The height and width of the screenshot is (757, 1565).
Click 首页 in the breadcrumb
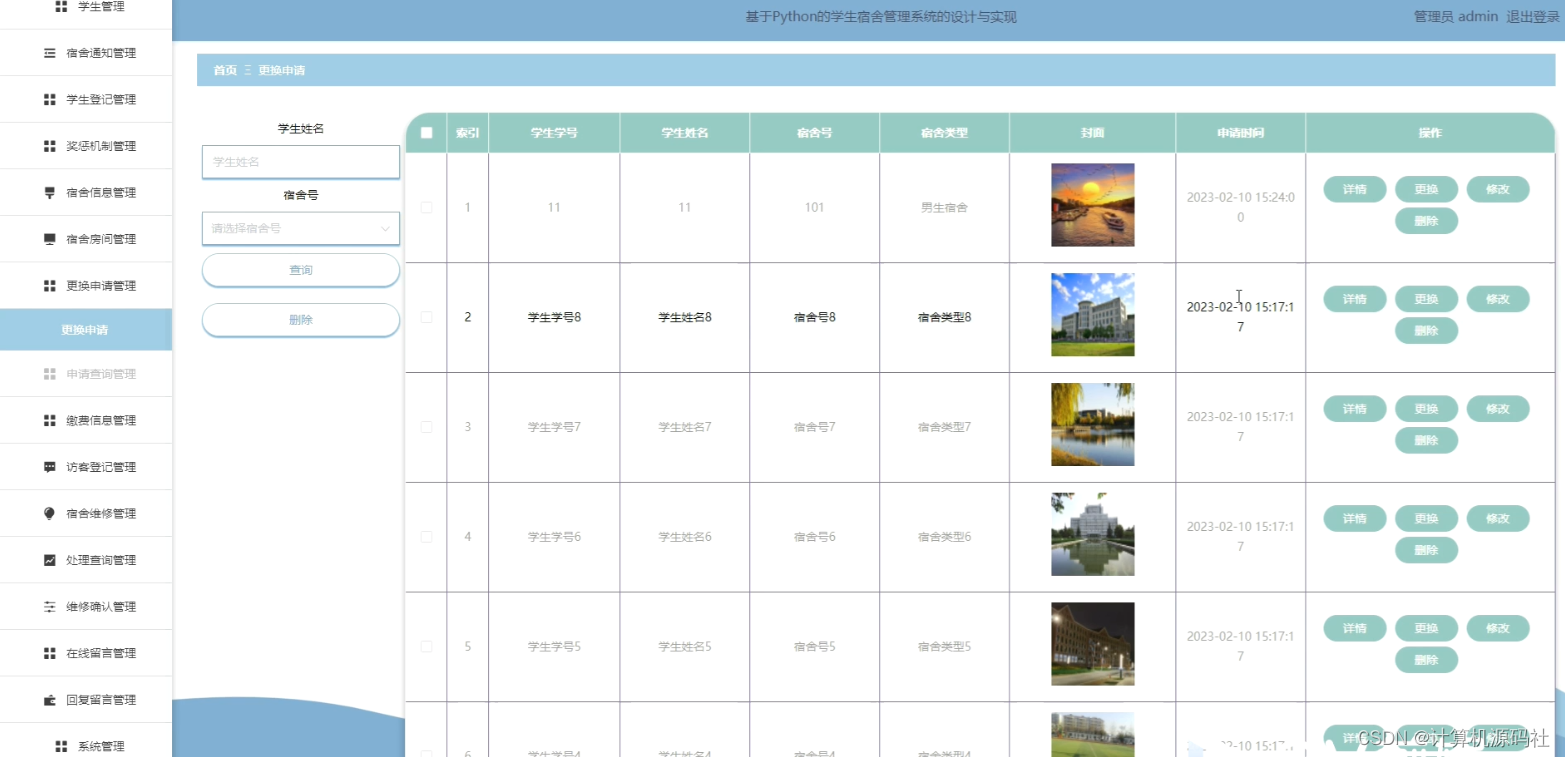click(225, 70)
